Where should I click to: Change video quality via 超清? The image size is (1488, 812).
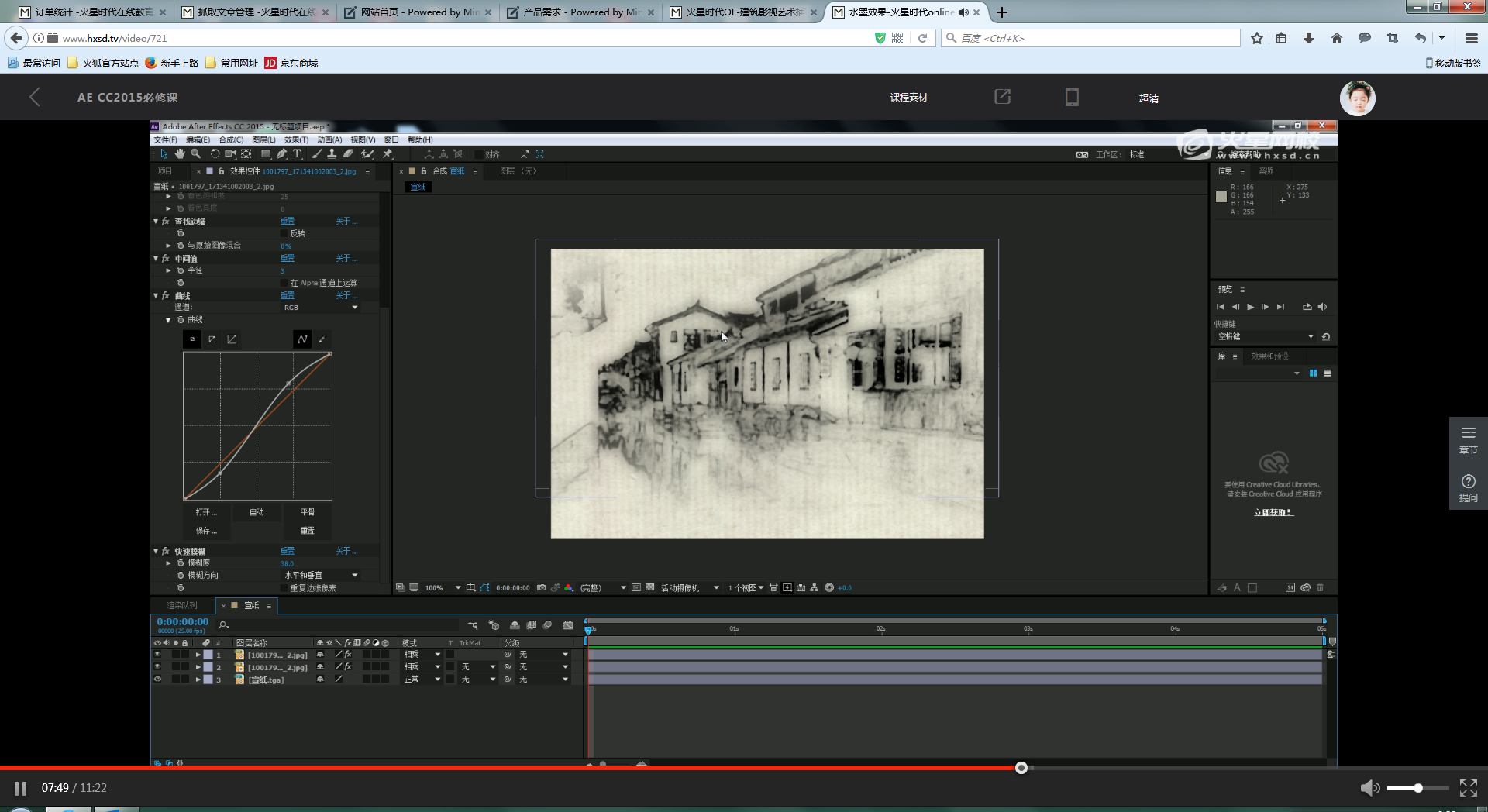click(x=1149, y=98)
